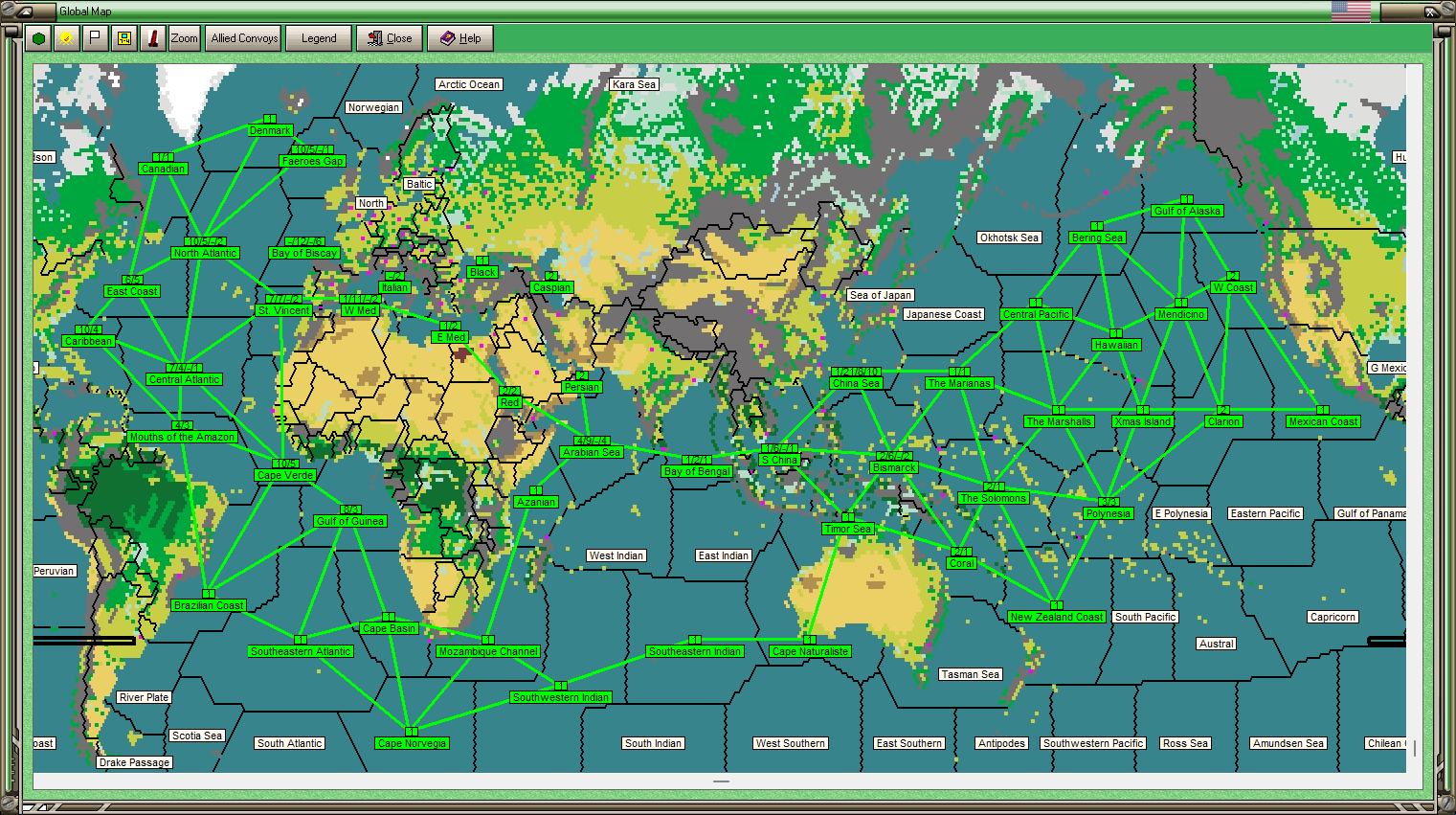Click the "Mendicino" zone label
Screen dimensions: 1456x815
click(1181, 314)
